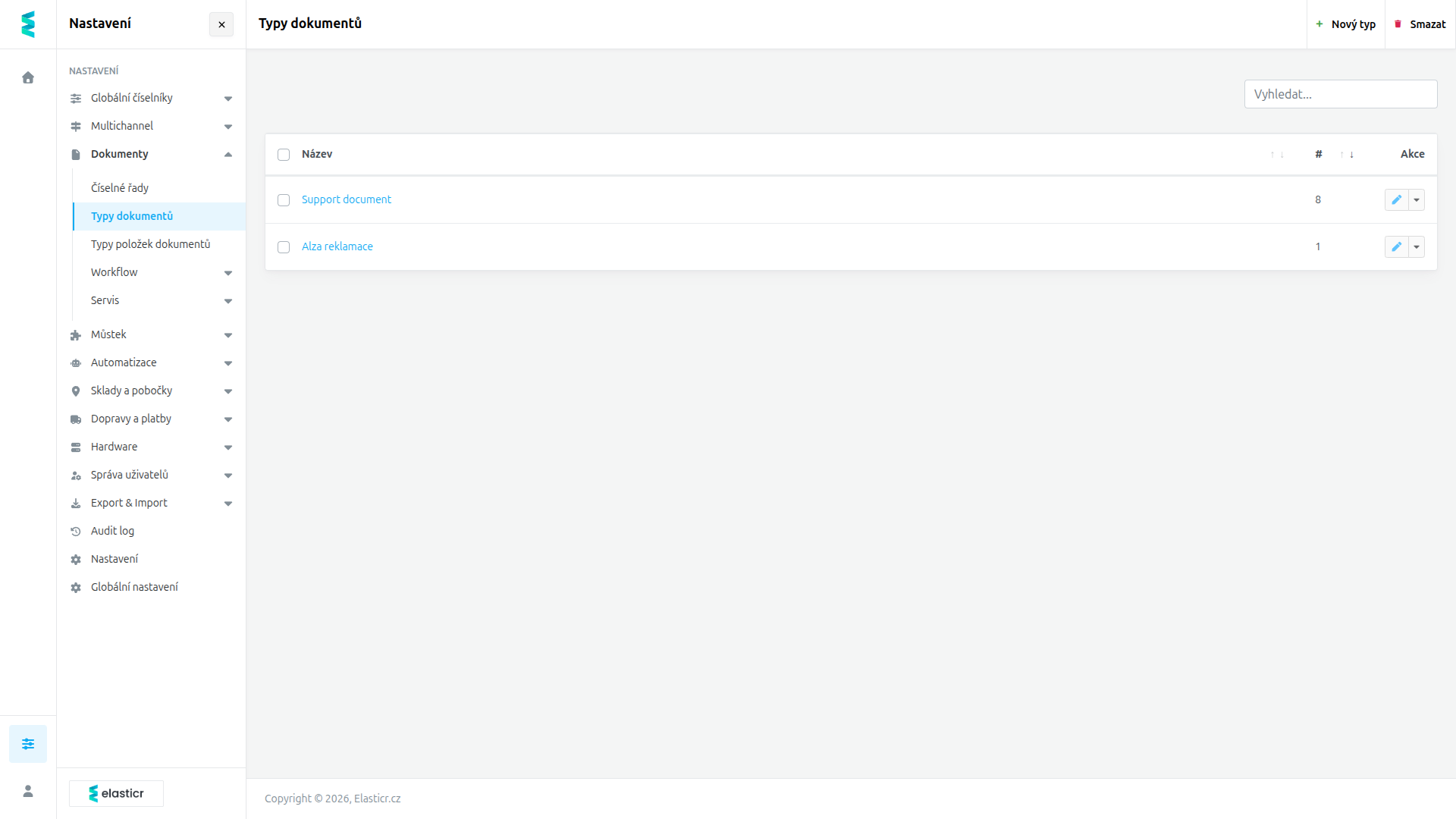
Task: Click the Export & Import download icon
Action: pos(76,504)
